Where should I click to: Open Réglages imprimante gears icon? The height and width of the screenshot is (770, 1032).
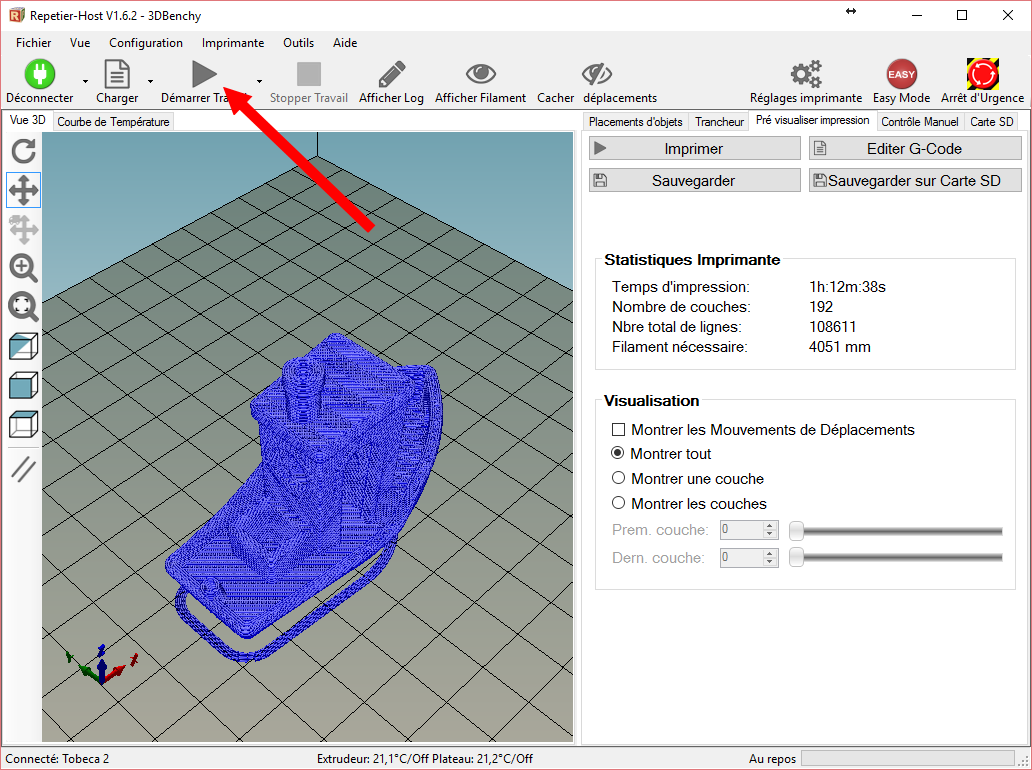(805, 74)
